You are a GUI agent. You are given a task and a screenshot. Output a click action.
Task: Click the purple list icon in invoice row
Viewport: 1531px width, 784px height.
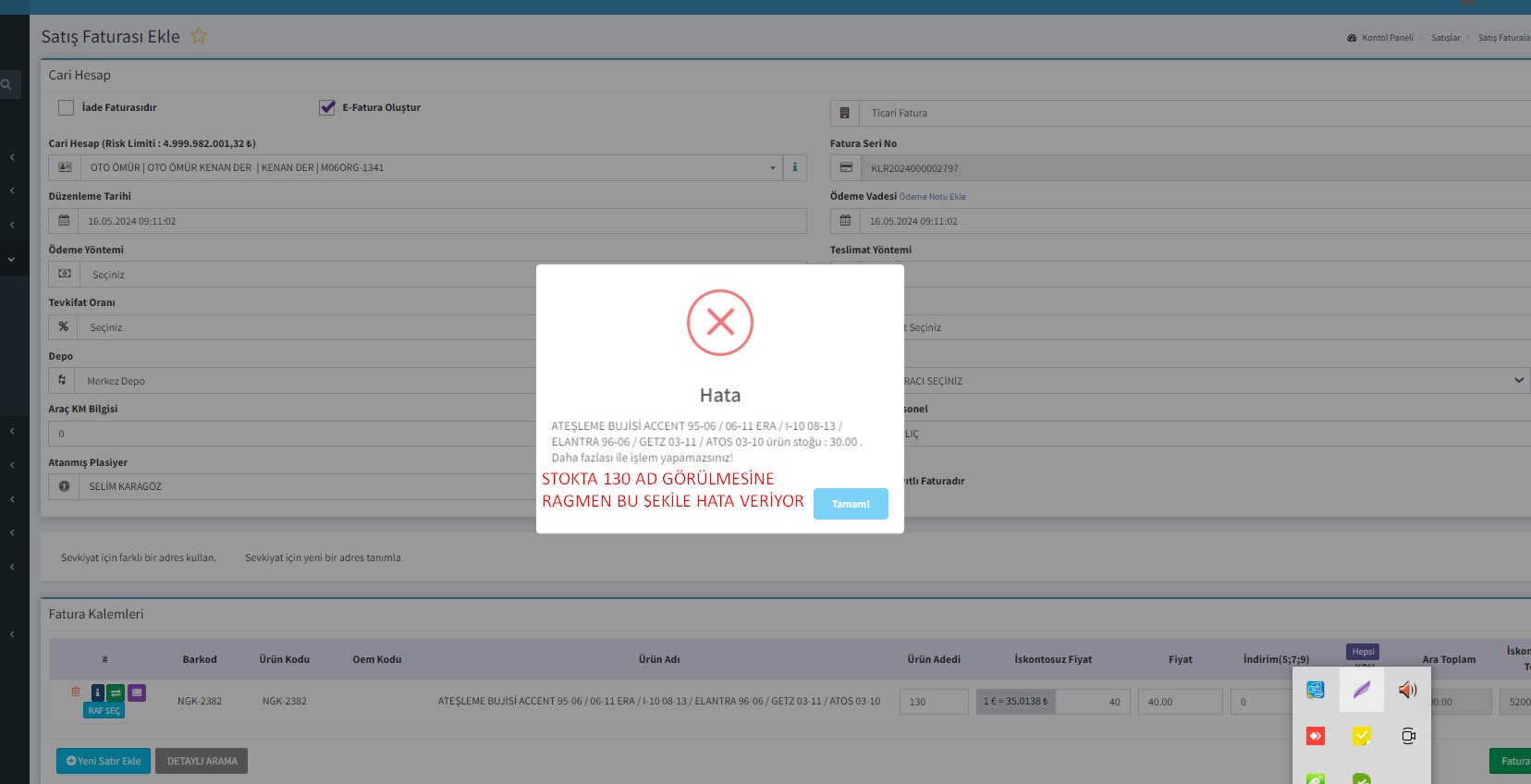coord(137,692)
